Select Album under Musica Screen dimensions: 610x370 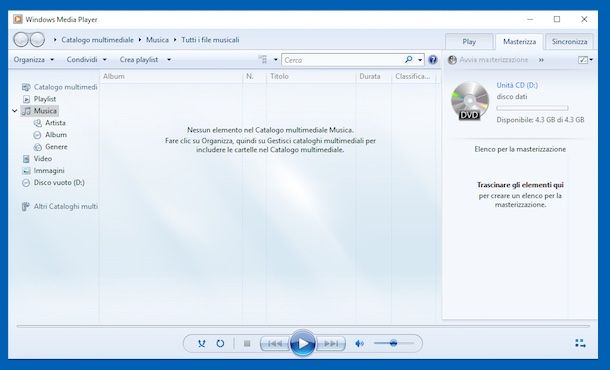pyautogui.click(x=51, y=135)
